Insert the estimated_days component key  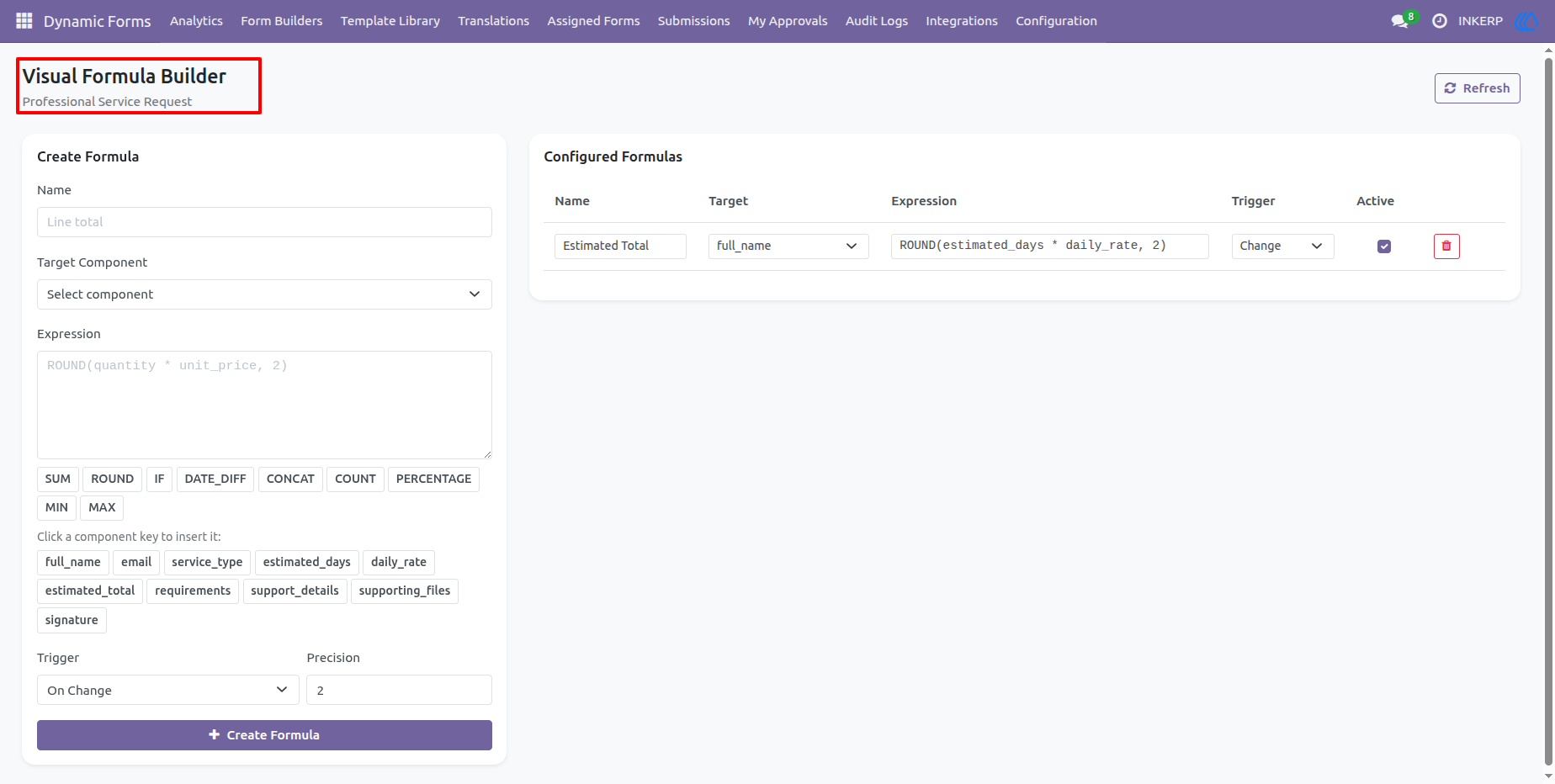pos(307,563)
